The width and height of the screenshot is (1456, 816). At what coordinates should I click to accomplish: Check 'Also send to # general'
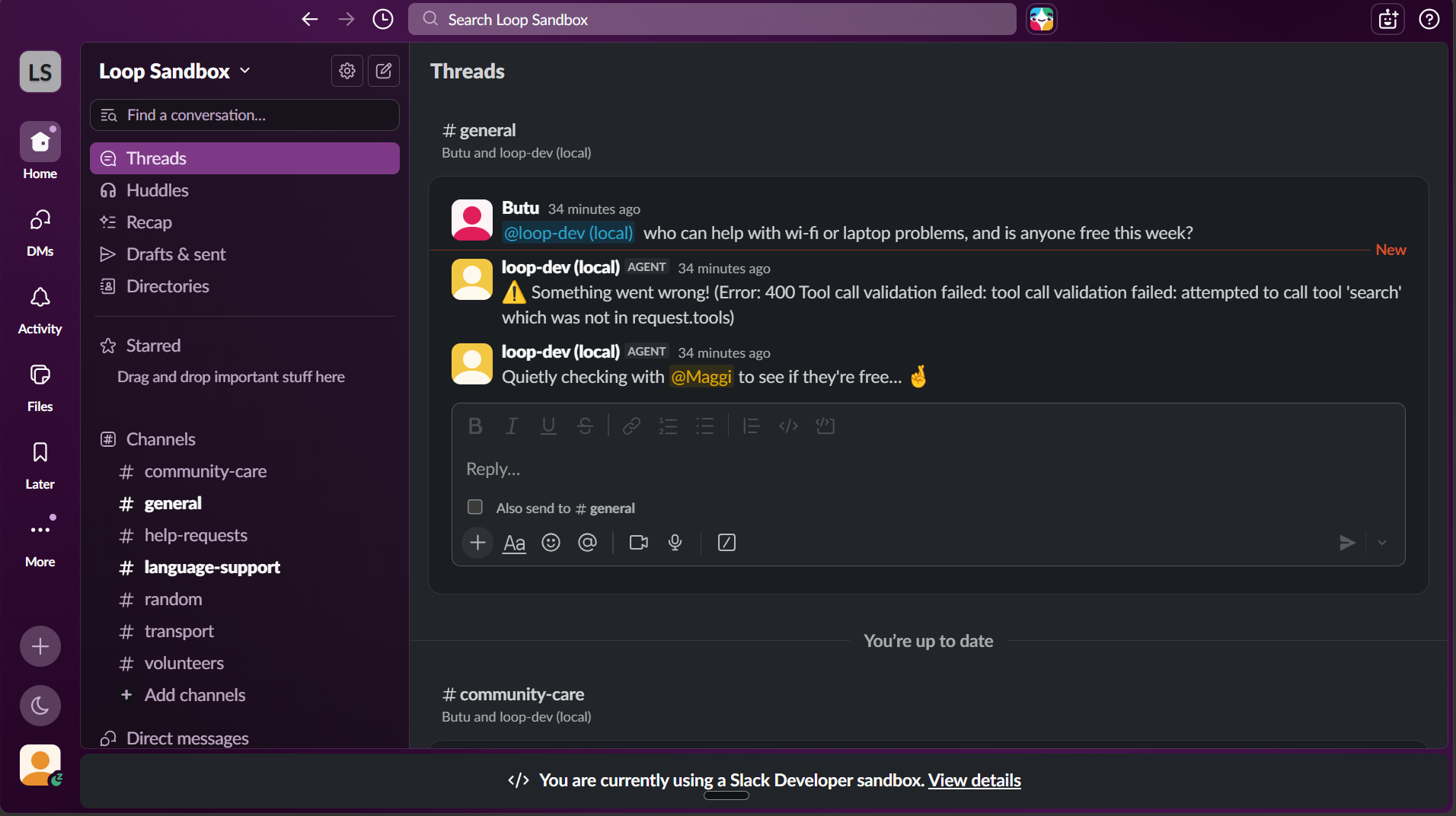(474, 507)
